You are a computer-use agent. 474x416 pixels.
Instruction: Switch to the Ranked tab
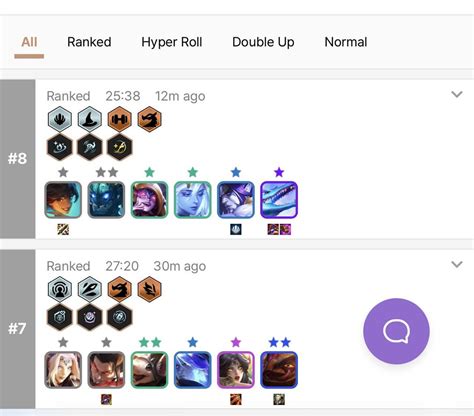tap(89, 42)
